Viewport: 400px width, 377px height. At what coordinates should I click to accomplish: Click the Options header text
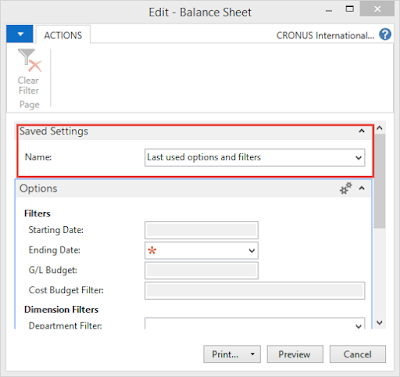pos(38,189)
